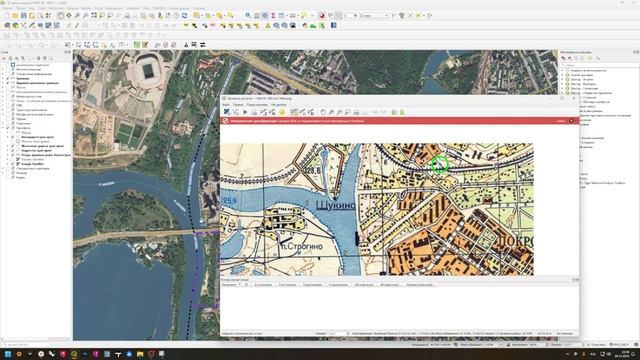Open File Explorer from the taskbar

pos(140,354)
